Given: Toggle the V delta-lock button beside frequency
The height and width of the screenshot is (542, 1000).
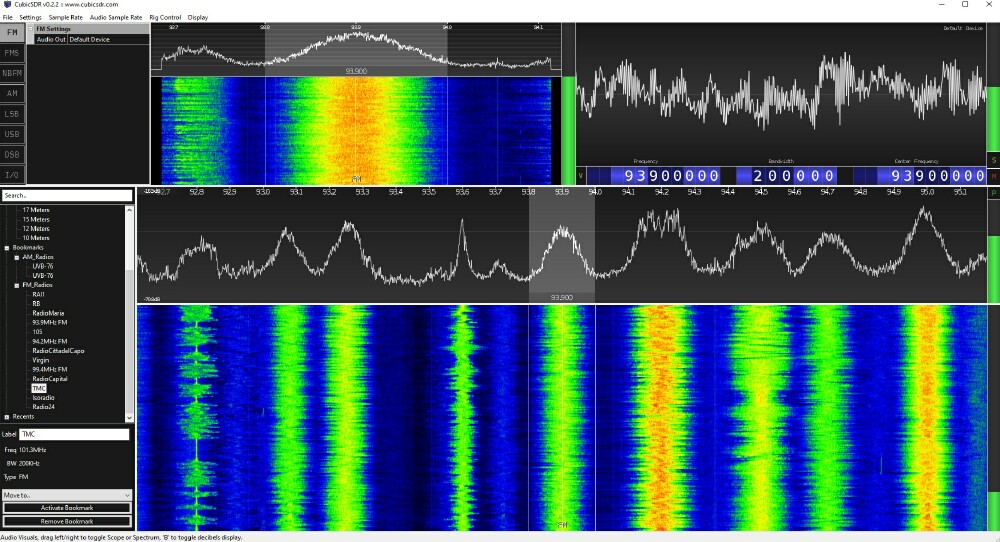Looking at the screenshot, I should [581, 176].
